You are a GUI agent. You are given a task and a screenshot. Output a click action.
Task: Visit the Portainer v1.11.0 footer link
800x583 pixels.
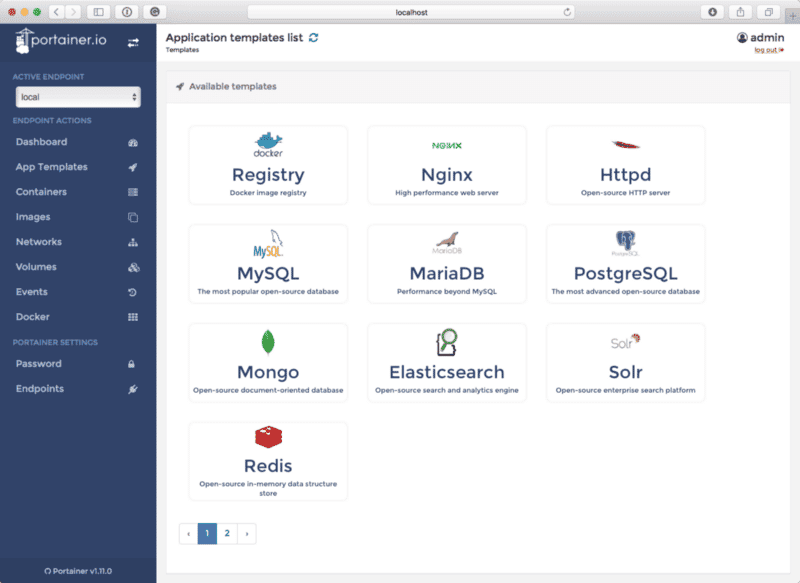78,570
